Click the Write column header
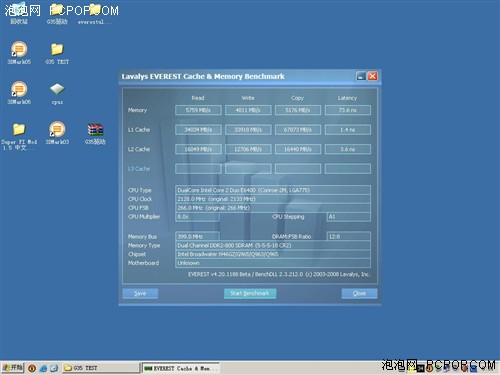The image size is (500, 375). coord(248,98)
